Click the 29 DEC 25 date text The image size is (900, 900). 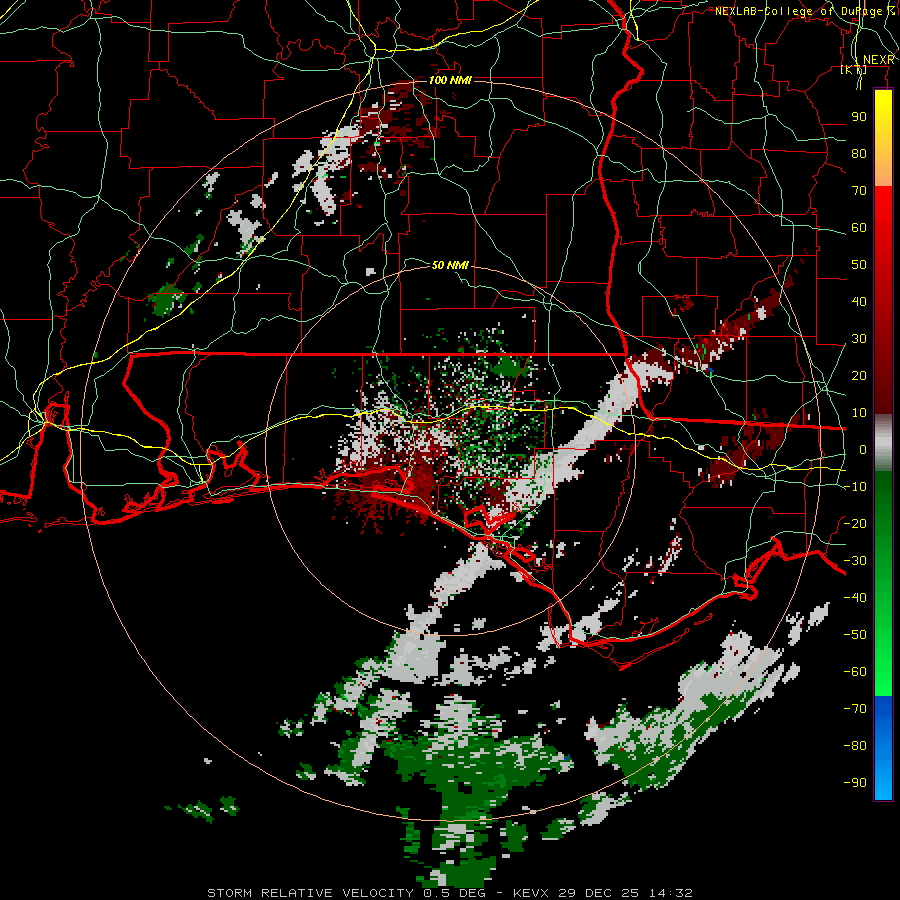[599, 893]
